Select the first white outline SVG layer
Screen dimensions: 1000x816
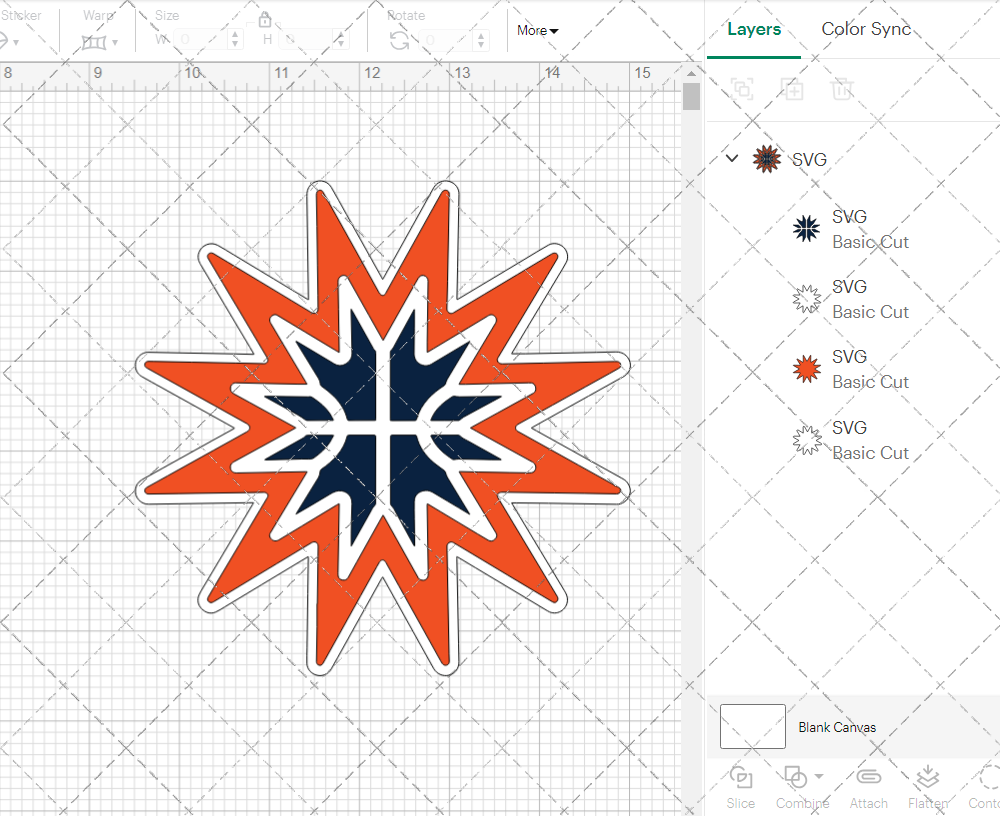click(851, 299)
